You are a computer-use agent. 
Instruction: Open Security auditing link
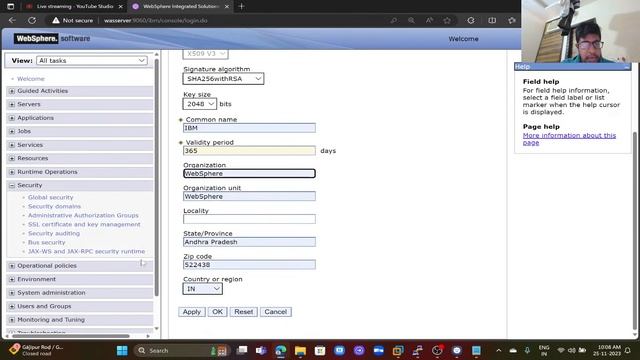point(54,233)
